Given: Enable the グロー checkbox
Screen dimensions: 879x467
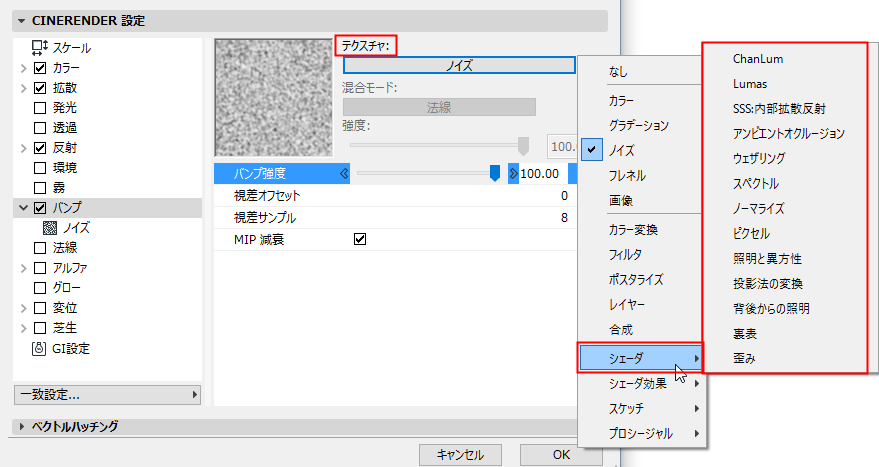Looking at the screenshot, I should [40, 288].
